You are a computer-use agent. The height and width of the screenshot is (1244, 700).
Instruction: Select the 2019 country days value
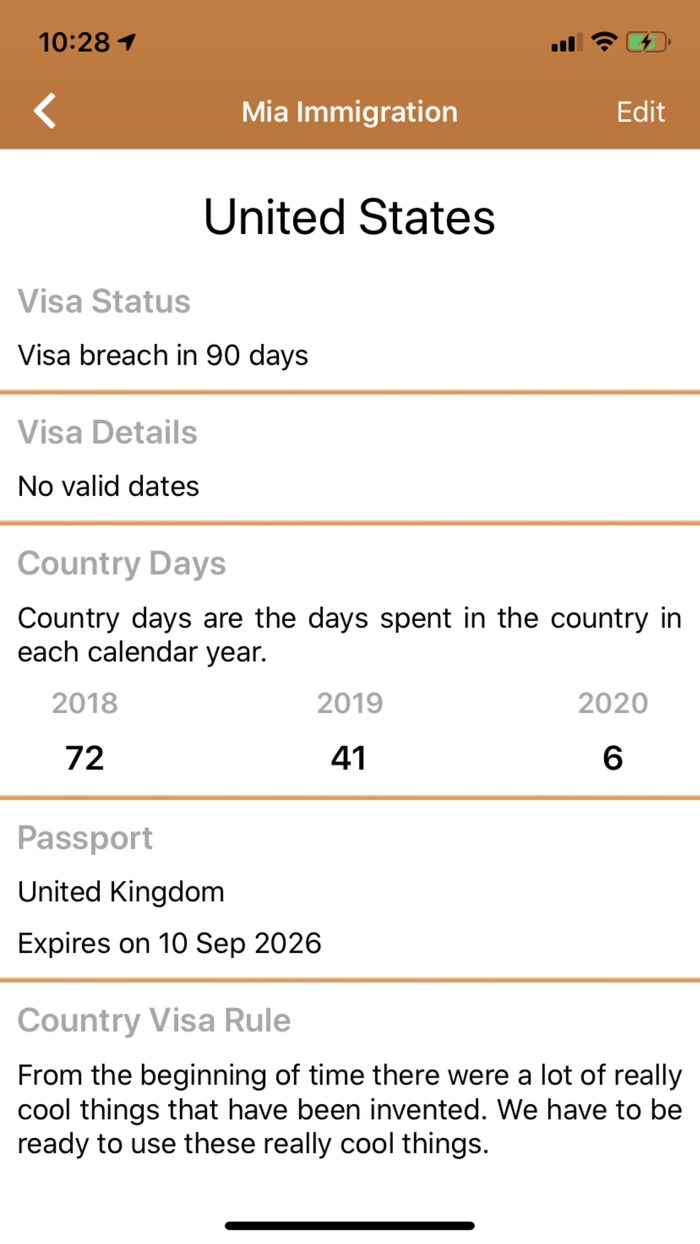(x=349, y=757)
